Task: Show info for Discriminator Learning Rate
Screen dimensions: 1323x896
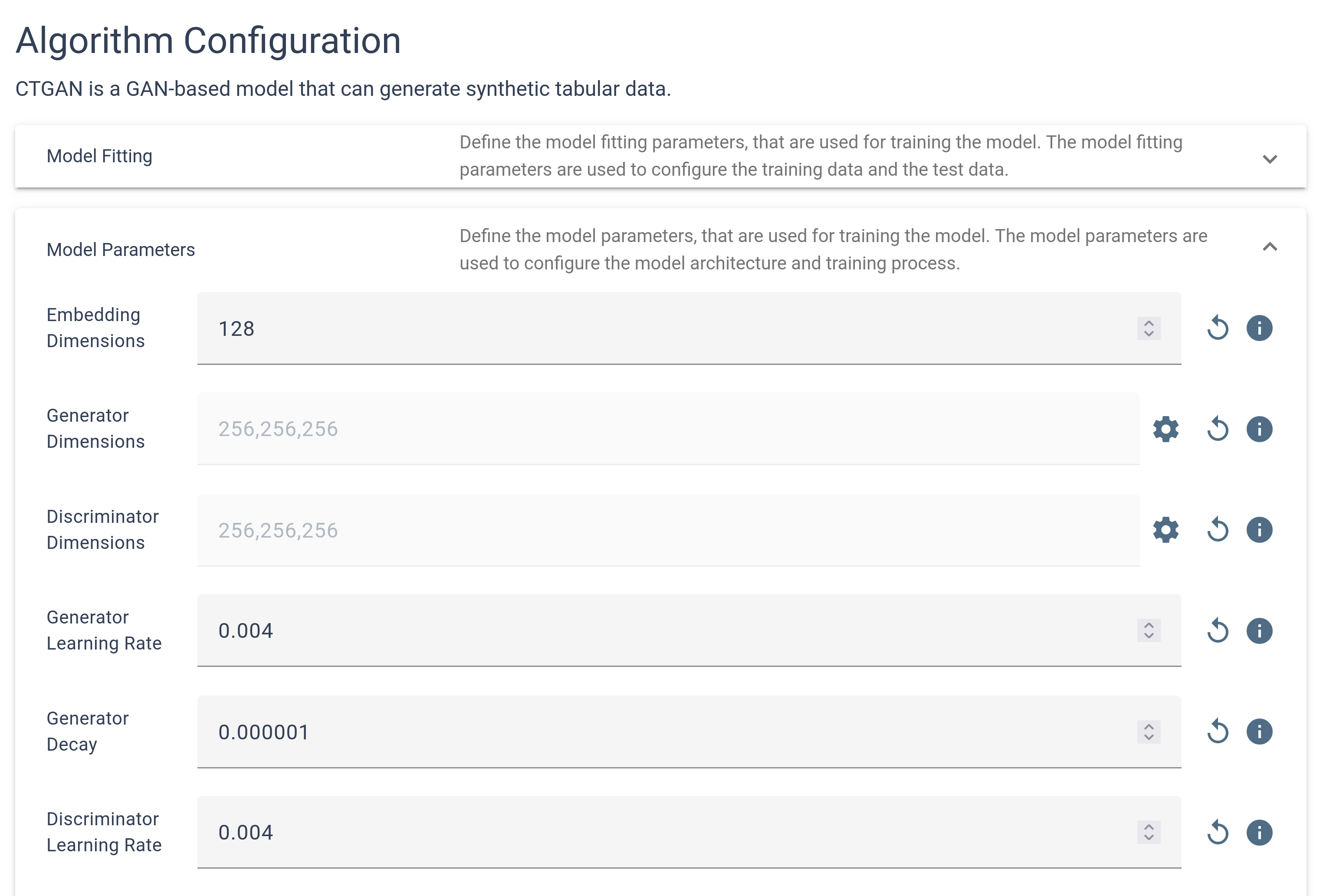Action: click(1259, 833)
